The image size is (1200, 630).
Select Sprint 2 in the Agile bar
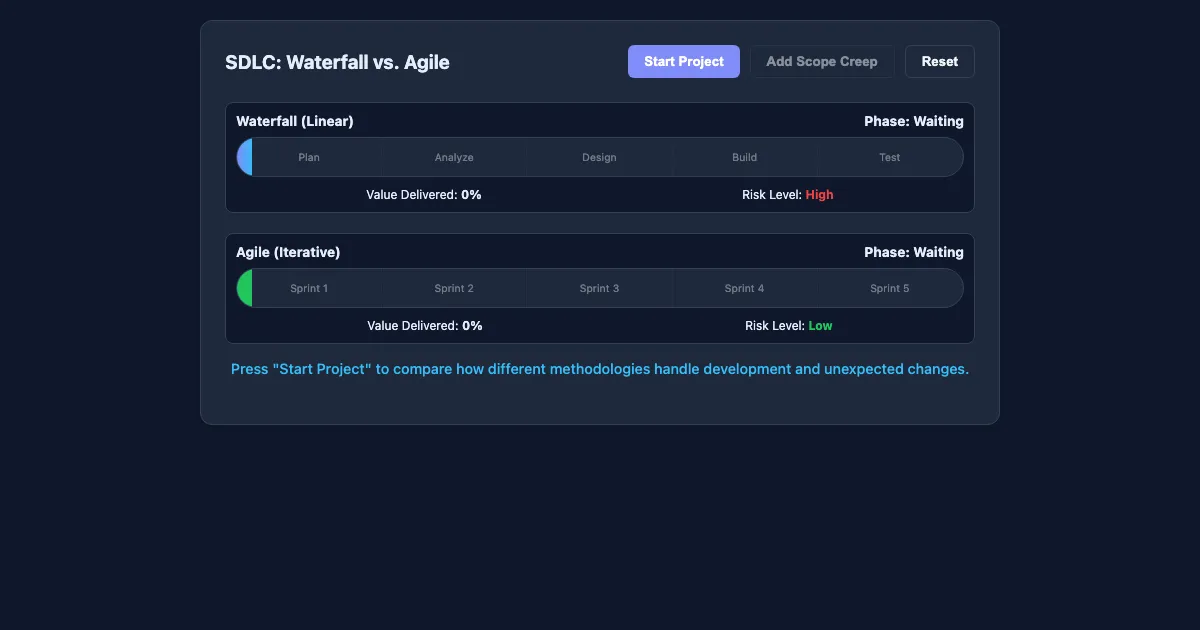tap(454, 288)
